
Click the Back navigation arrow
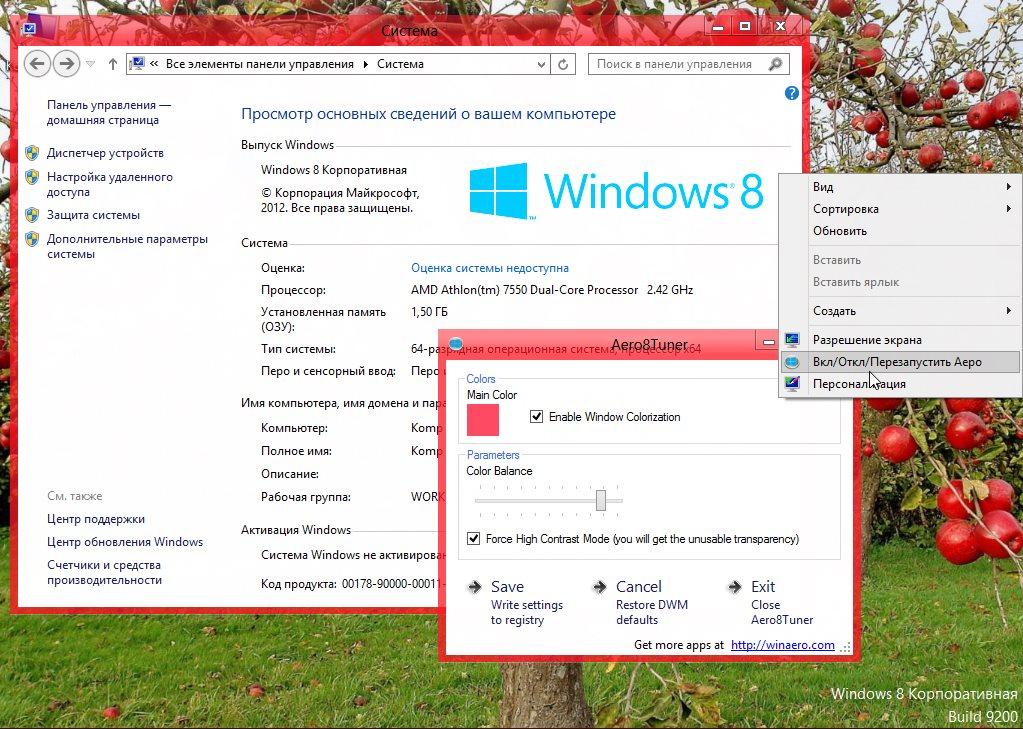coord(37,64)
